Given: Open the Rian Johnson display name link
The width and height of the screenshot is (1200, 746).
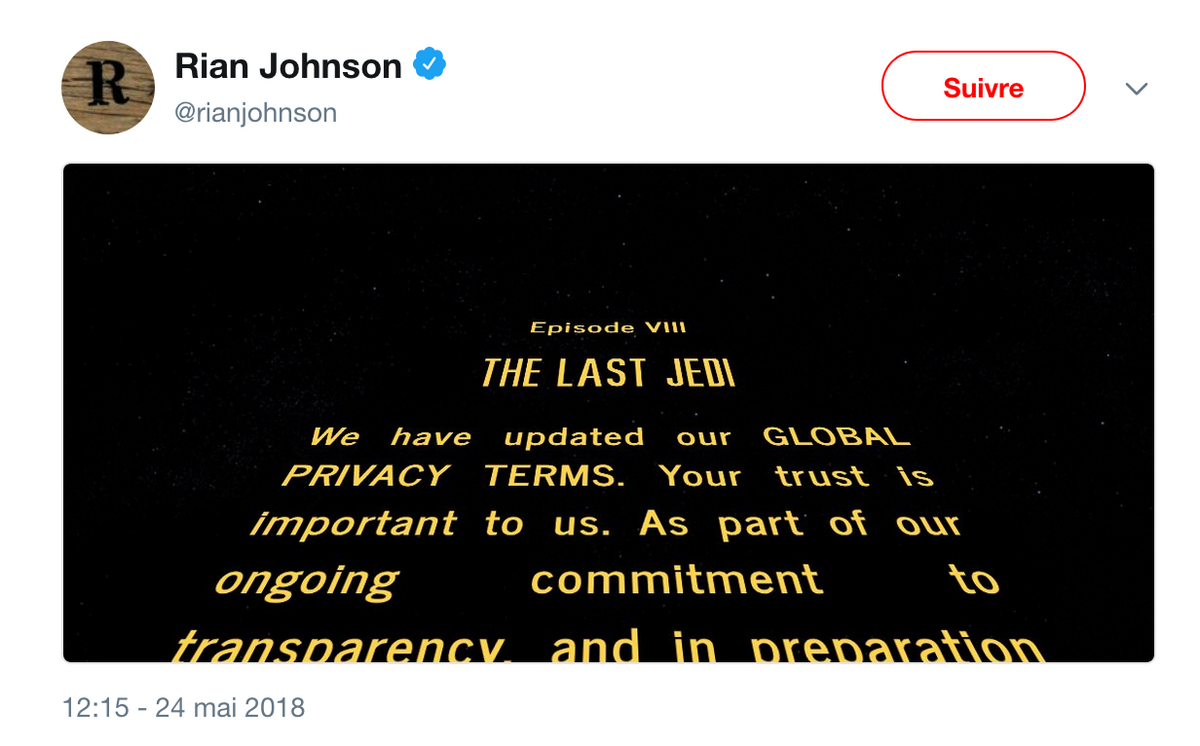Looking at the screenshot, I should coord(288,66).
